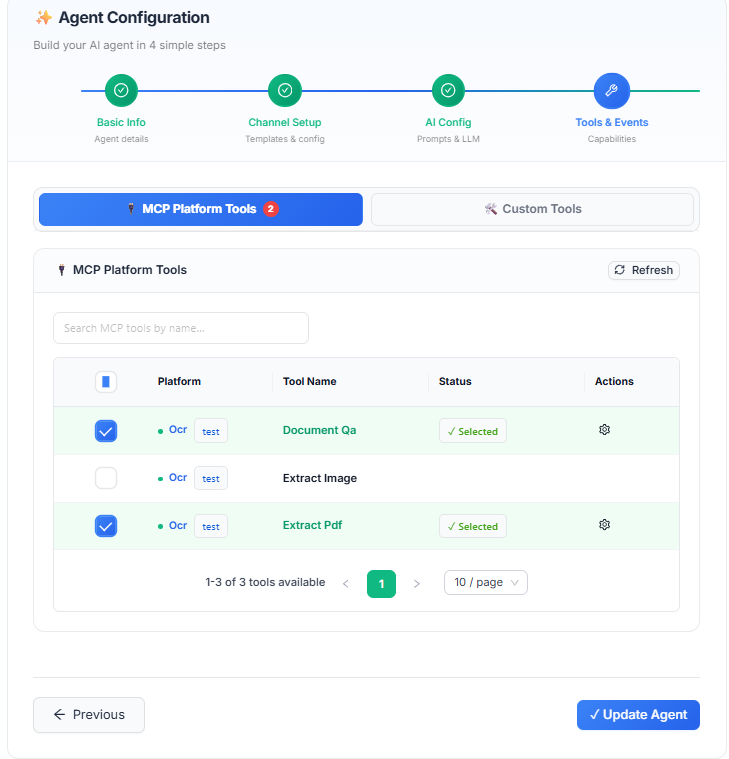
Task: Check the Extract Image tool checkbox
Action: (106, 478)
